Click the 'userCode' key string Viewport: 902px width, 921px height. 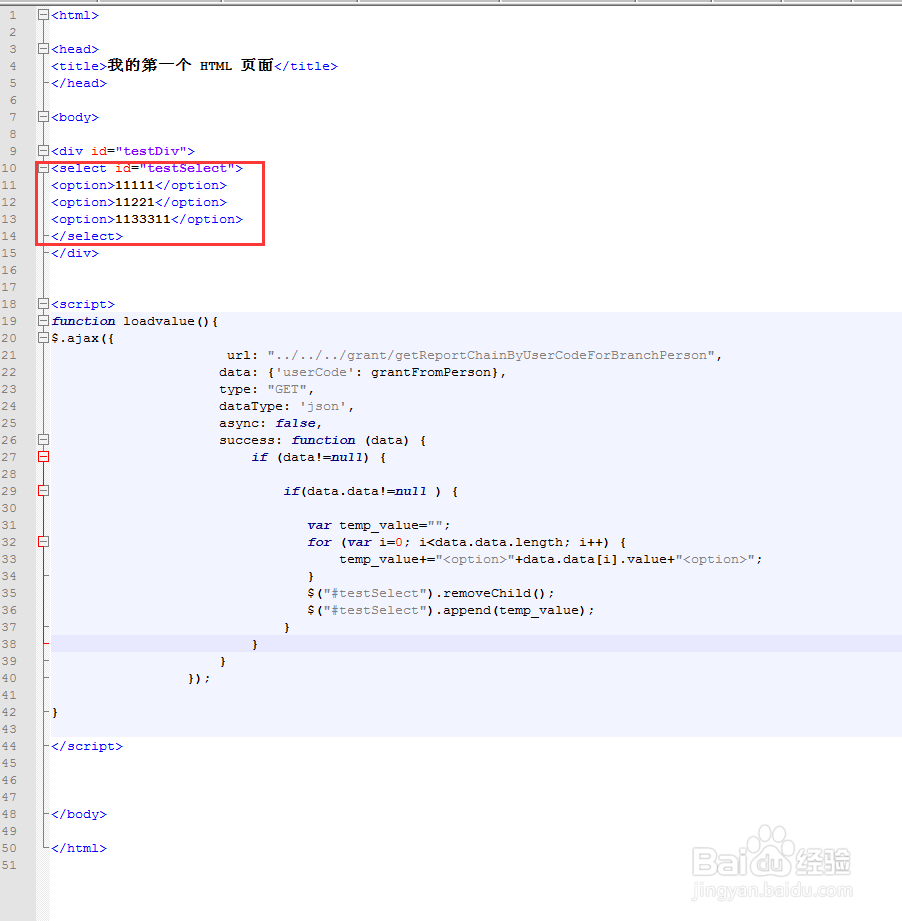[x=315, y=372]
